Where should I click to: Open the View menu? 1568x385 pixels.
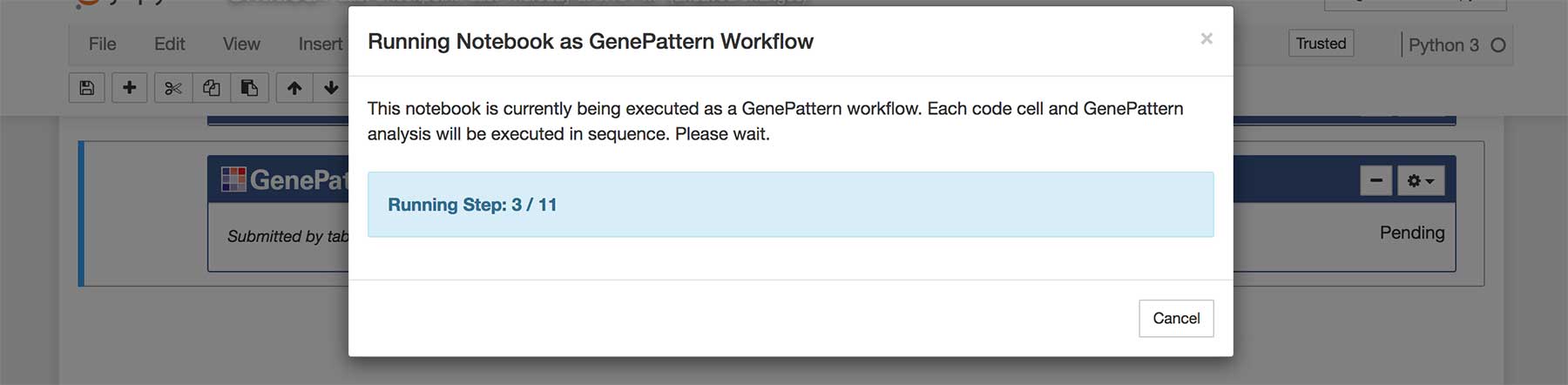click(241, 44)
